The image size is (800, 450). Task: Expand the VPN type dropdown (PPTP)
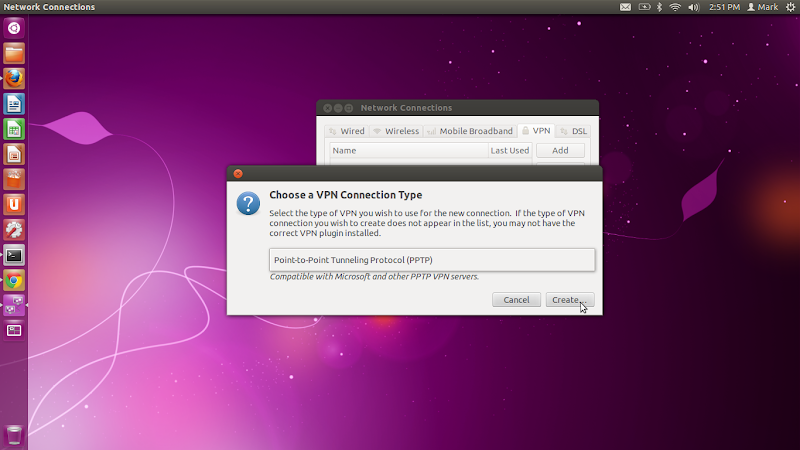(432, 260)
